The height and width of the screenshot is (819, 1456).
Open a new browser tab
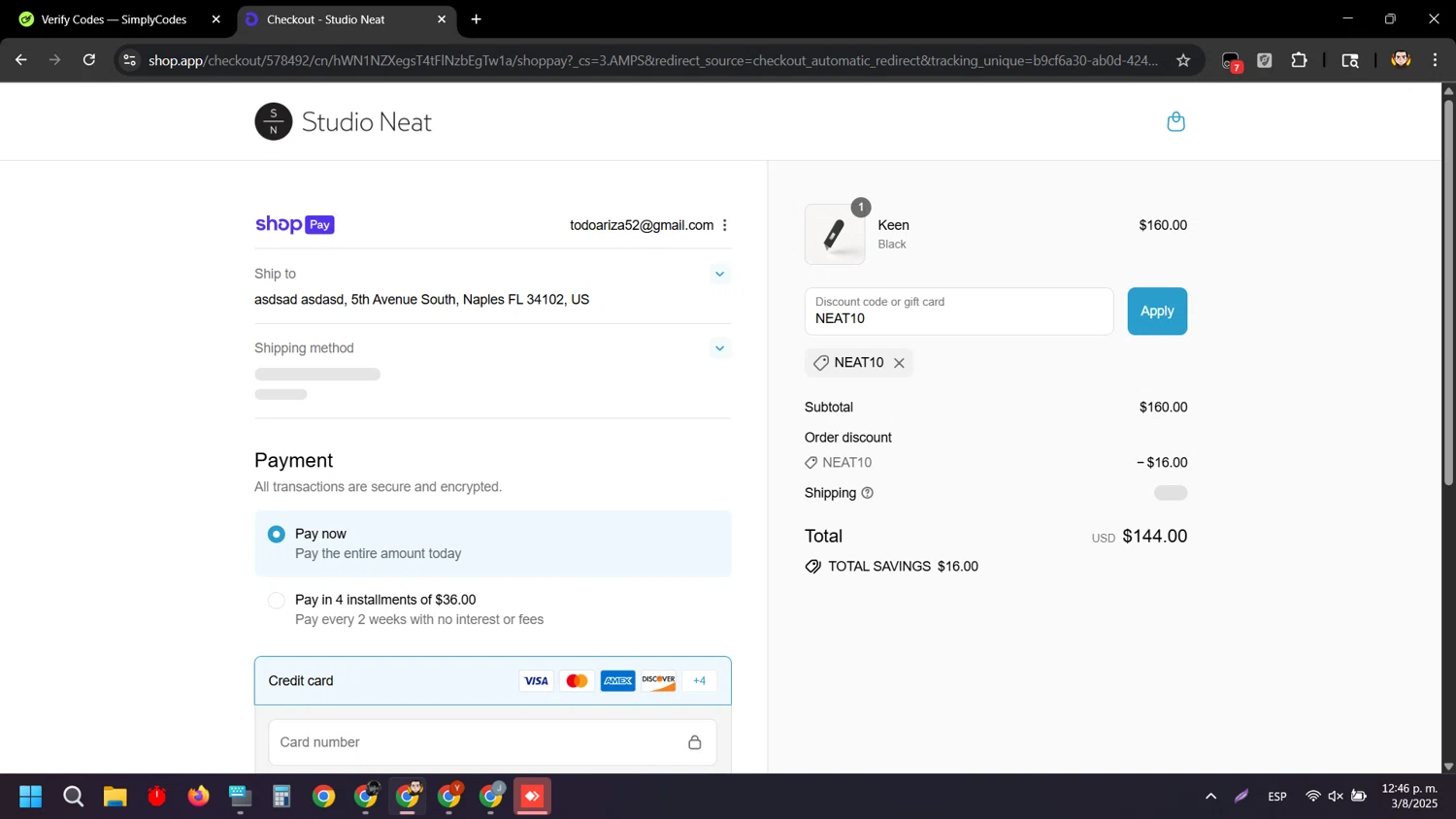476,19
